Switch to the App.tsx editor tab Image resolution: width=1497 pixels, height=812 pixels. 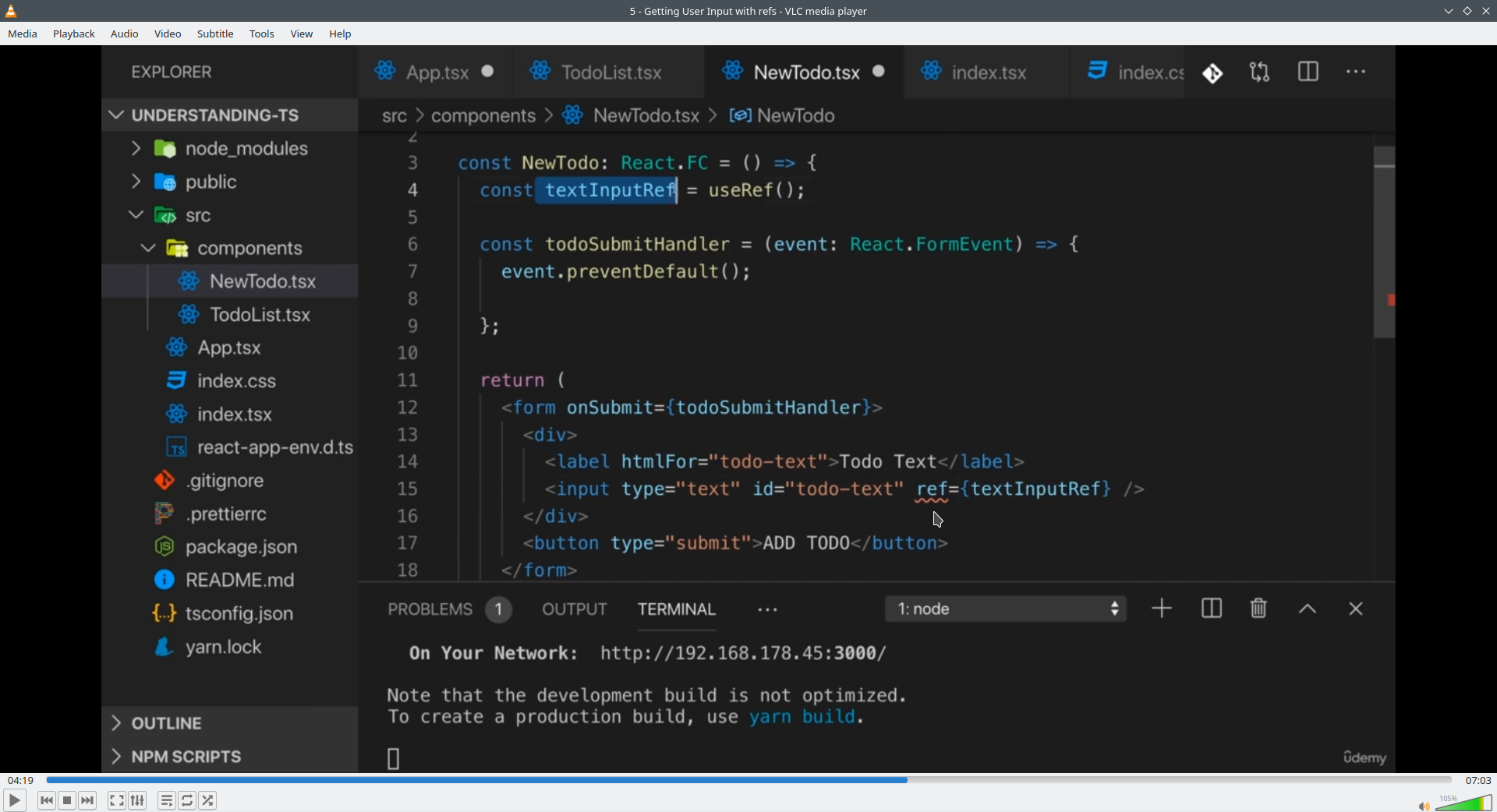(435, 72)
